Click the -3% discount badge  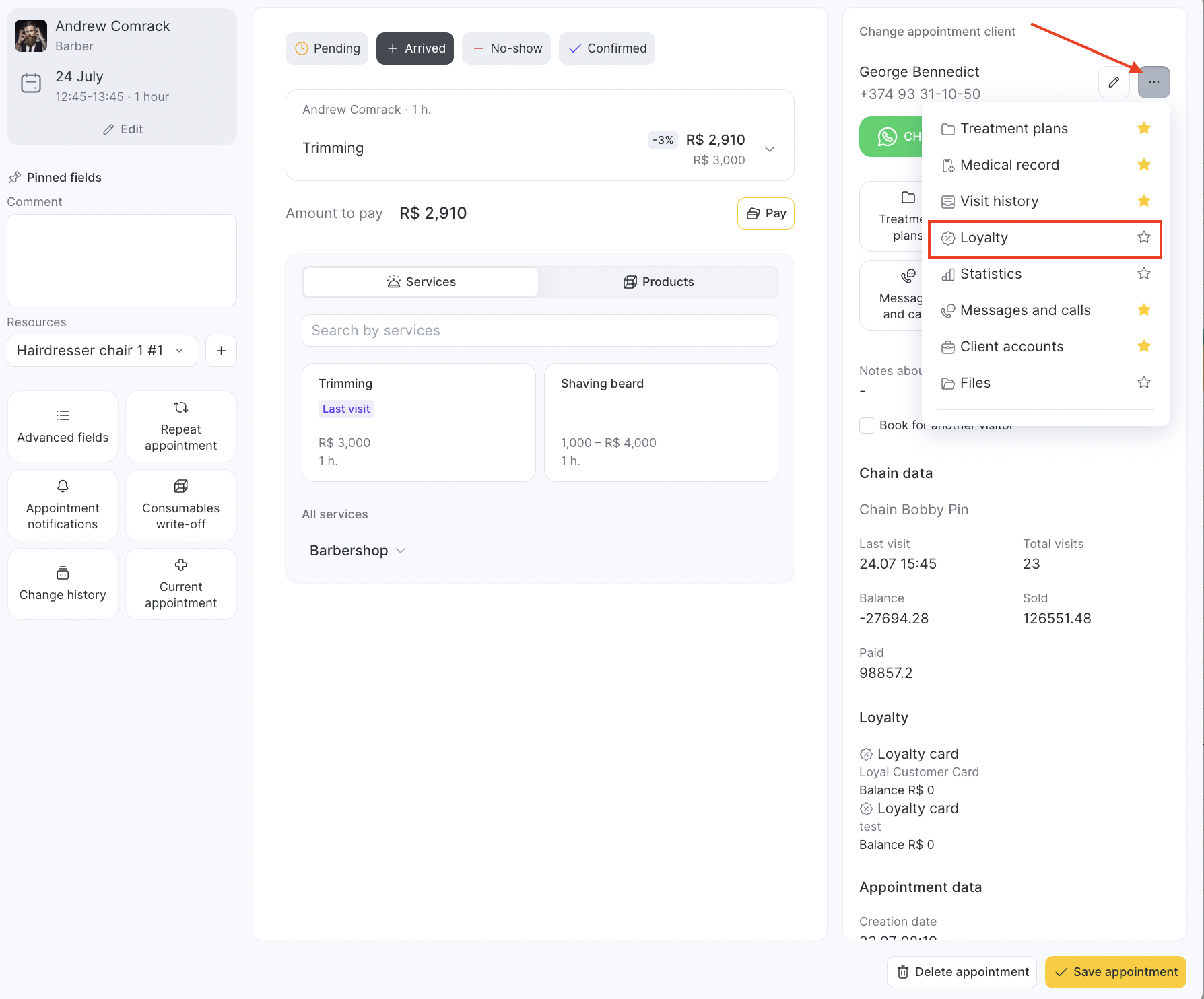(x=663, y=140)
